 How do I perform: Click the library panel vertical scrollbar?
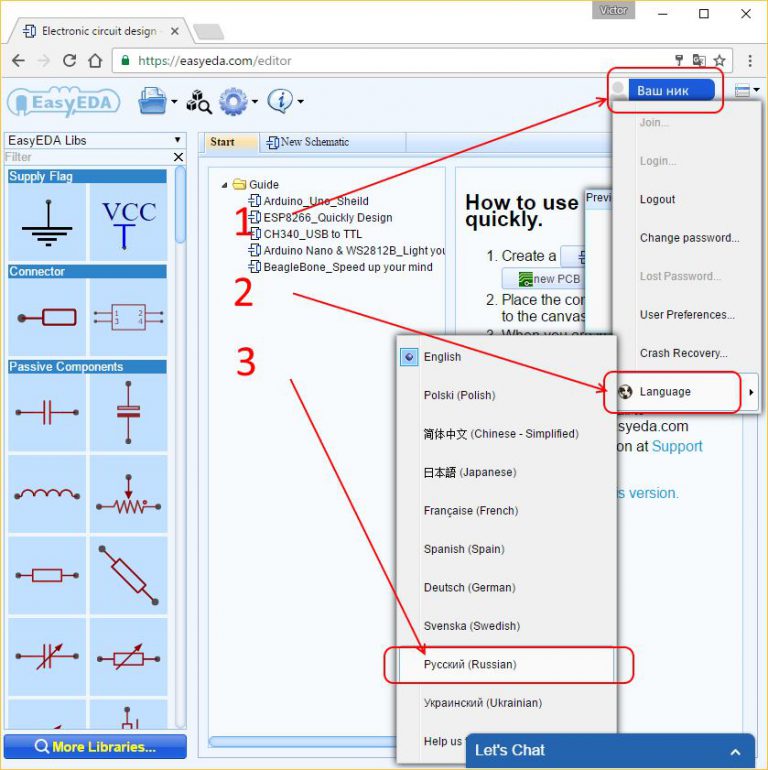(x=180, y=205)
